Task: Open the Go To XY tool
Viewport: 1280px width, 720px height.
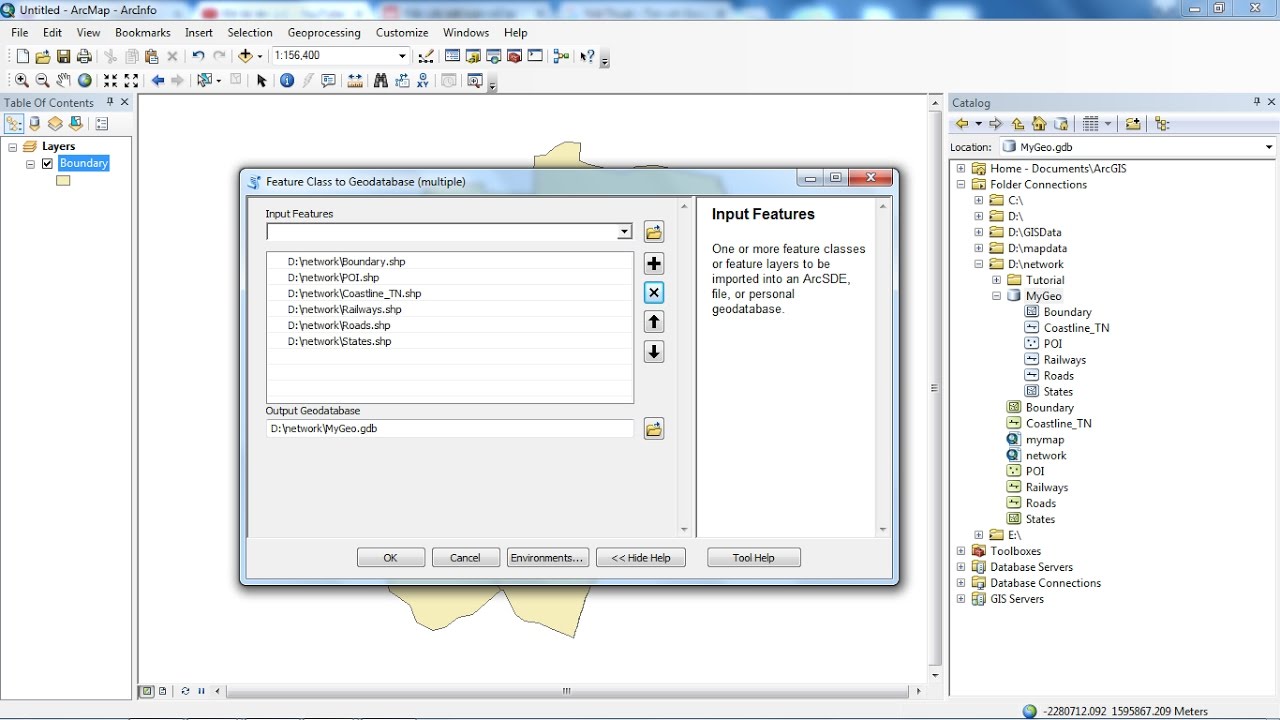Action: click(423, 81)
